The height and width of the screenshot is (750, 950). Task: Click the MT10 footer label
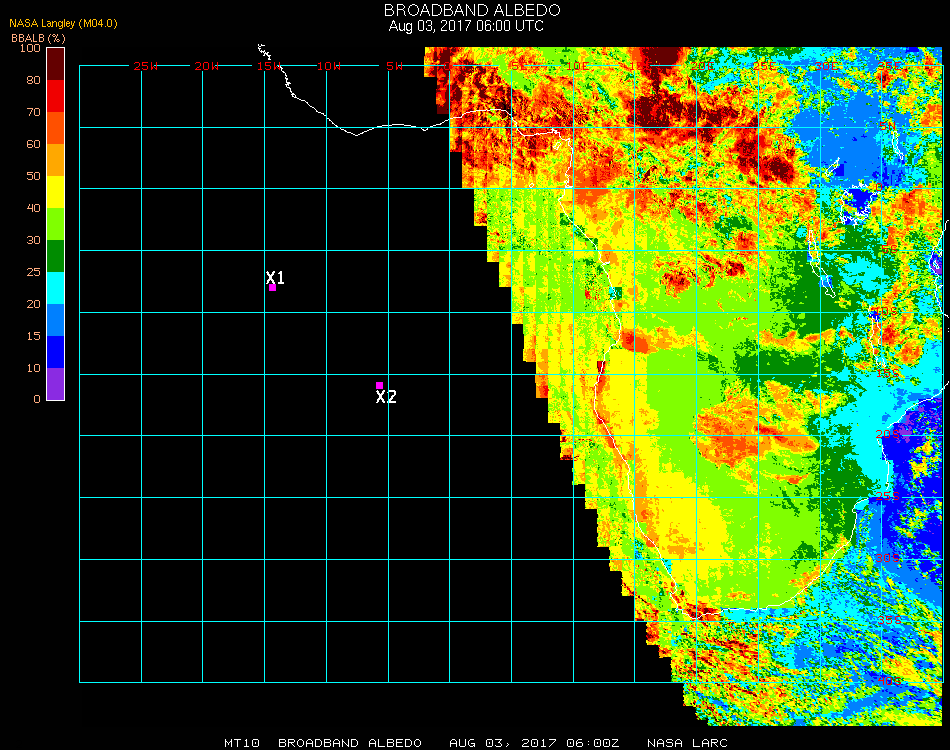click(x=241, y=743)
